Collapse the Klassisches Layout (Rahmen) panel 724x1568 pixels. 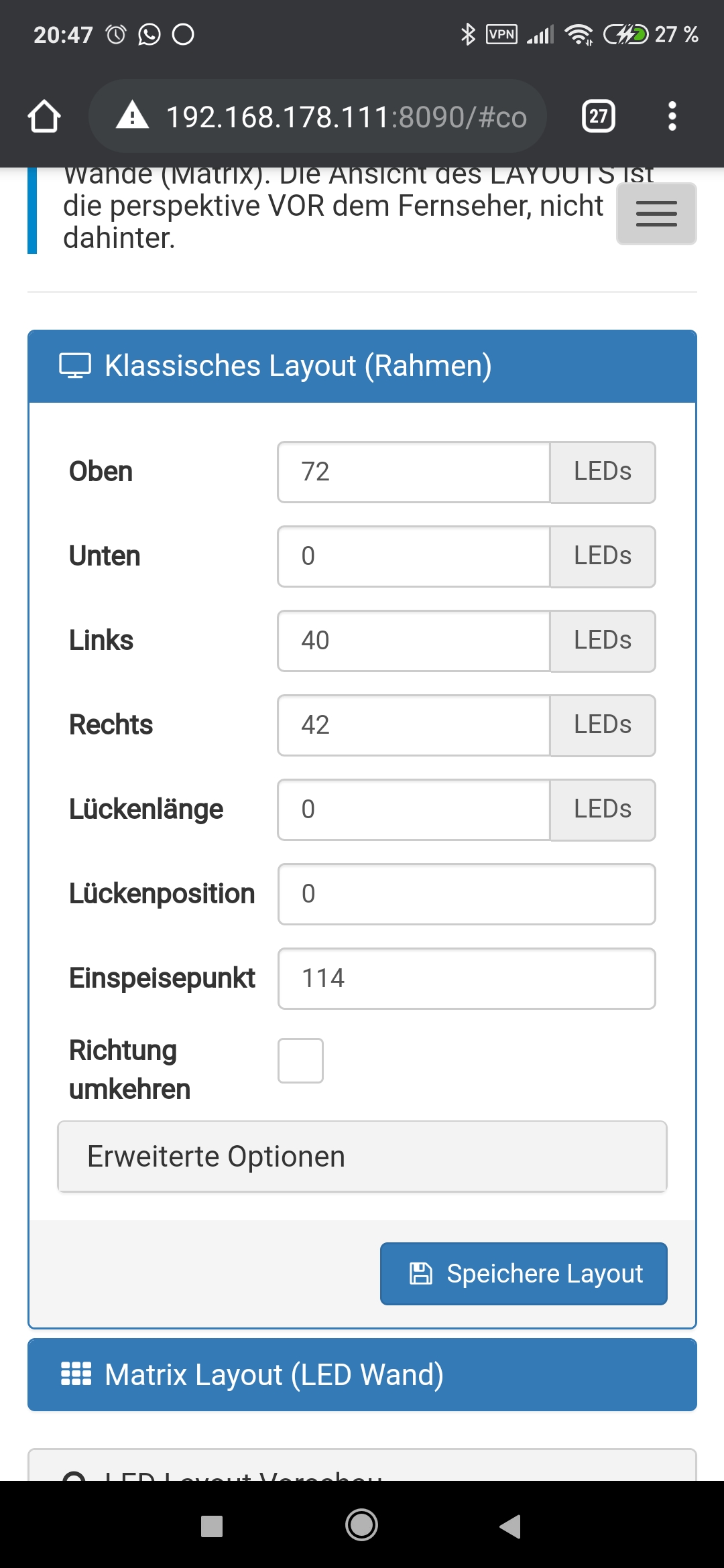pos(362,366)
